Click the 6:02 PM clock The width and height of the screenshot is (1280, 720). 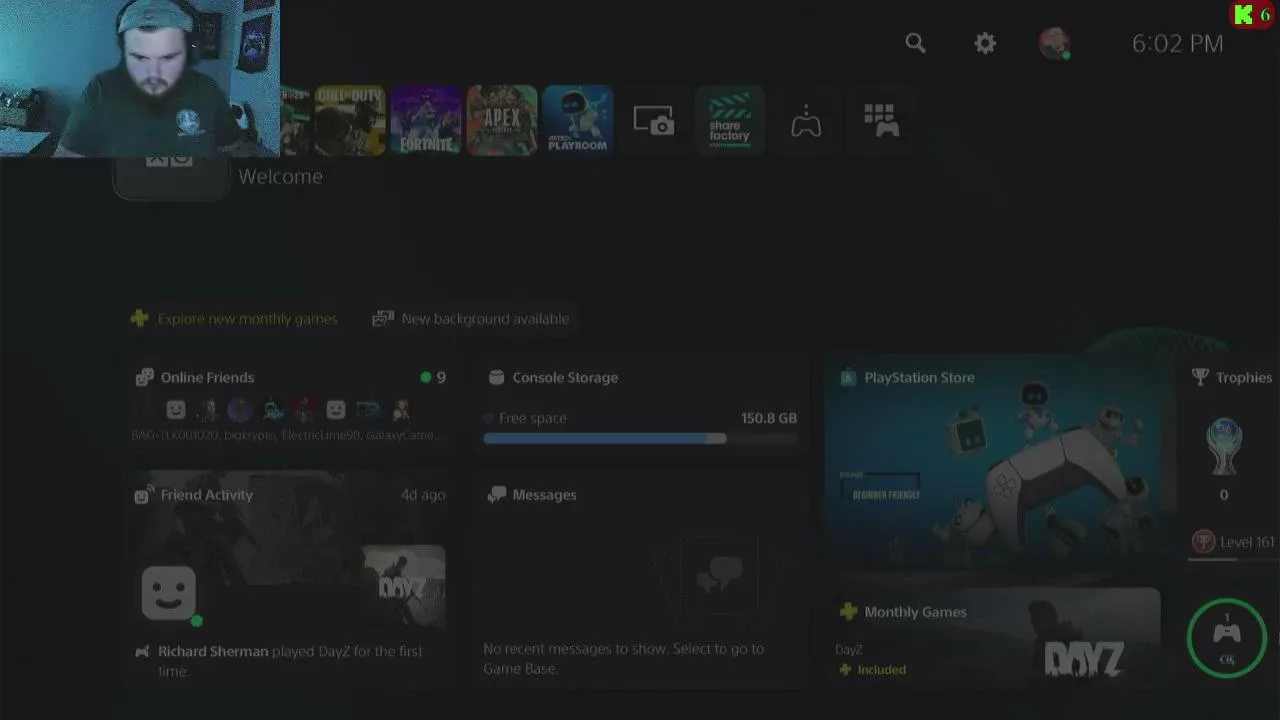[x=1177, y=43]
